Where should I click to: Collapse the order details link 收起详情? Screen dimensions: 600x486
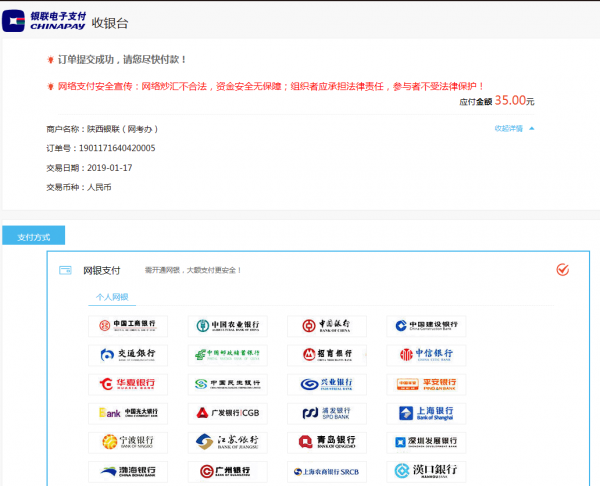pyautogui.click(x=514, y=129)
